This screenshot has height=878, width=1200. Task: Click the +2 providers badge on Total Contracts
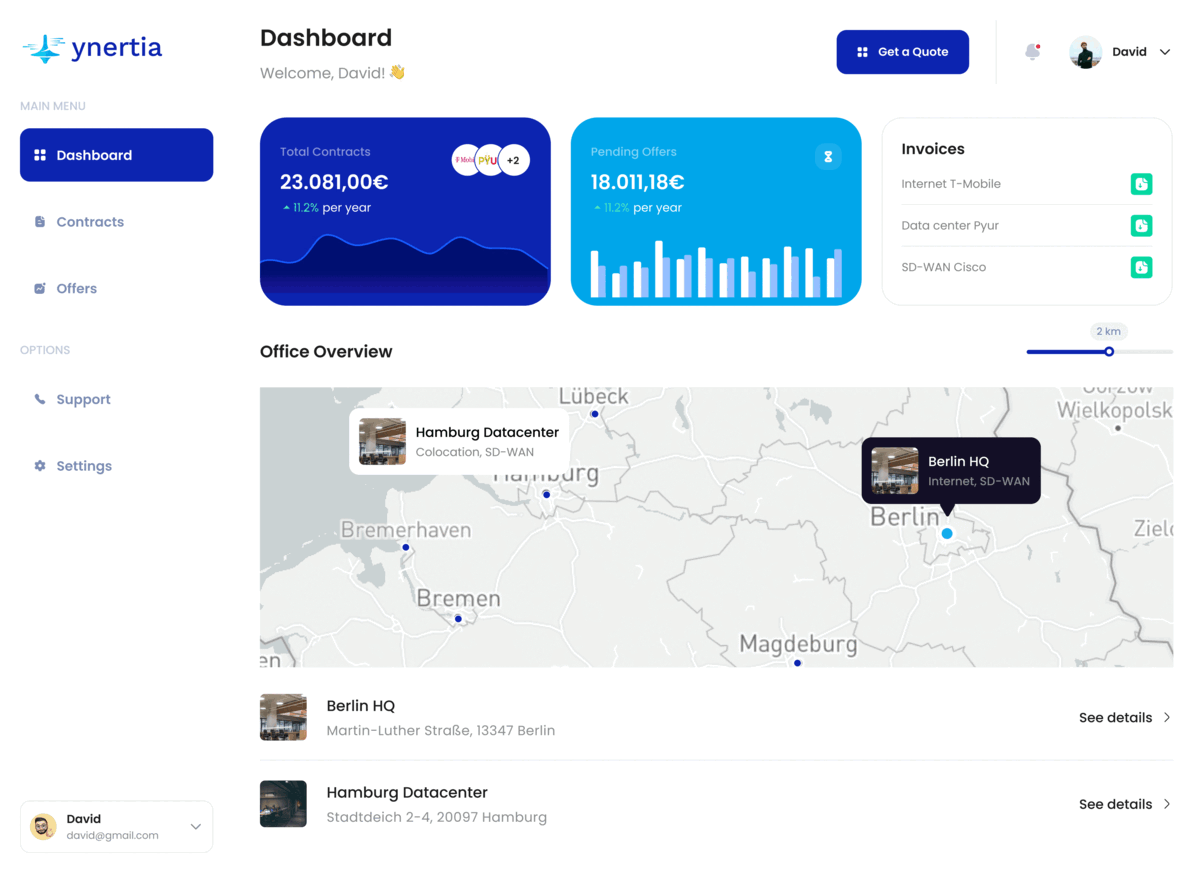click(513, 160)
